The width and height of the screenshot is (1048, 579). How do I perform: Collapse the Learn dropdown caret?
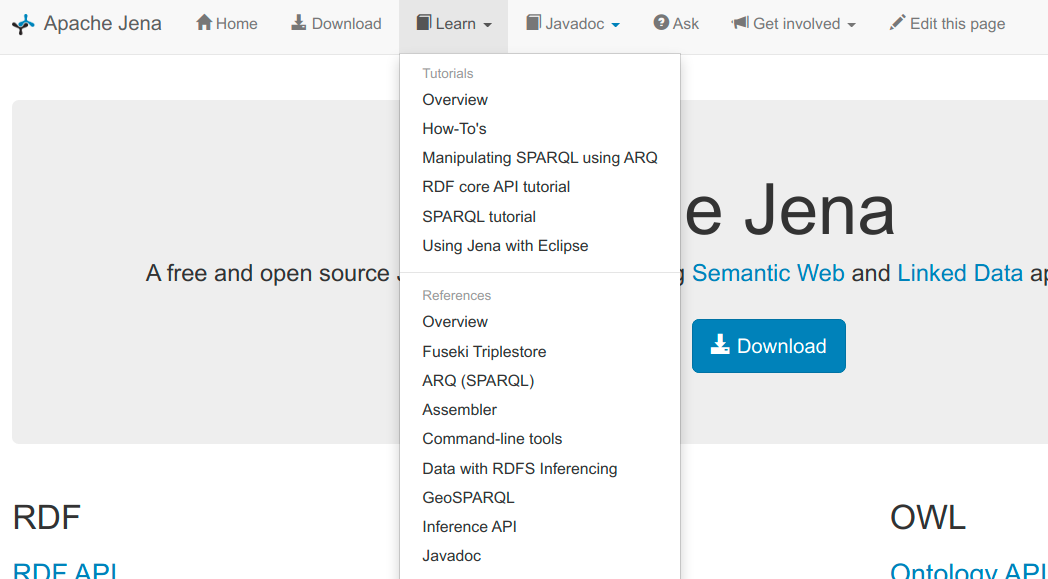click(x=487, y=25)
